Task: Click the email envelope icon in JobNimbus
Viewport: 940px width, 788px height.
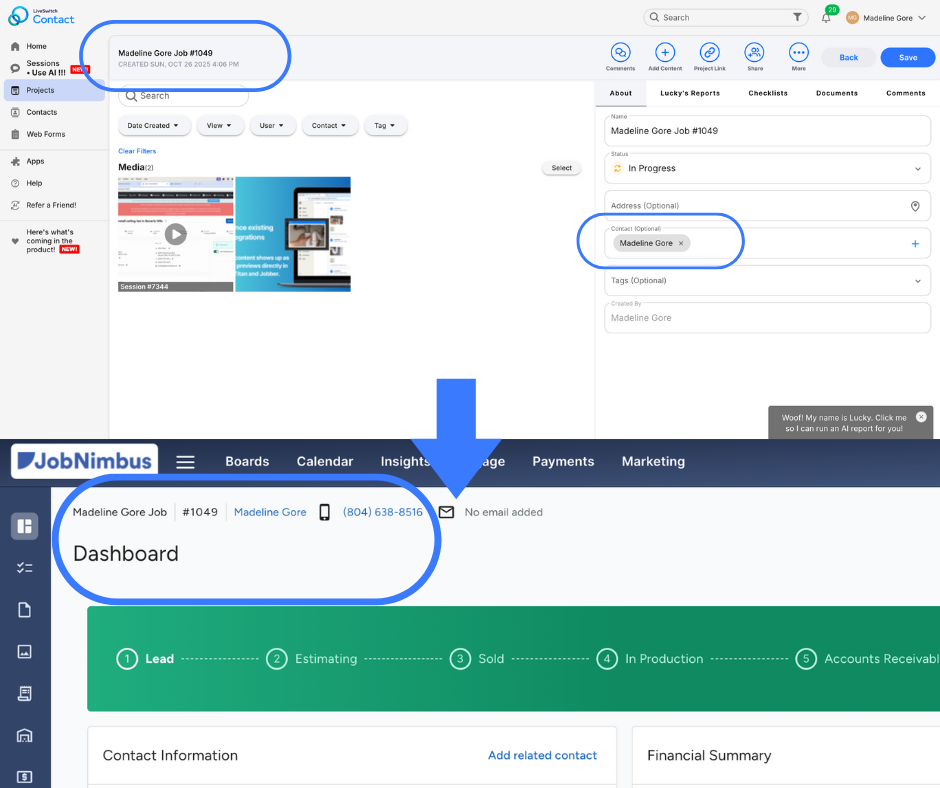Action: tap(447, 512)
